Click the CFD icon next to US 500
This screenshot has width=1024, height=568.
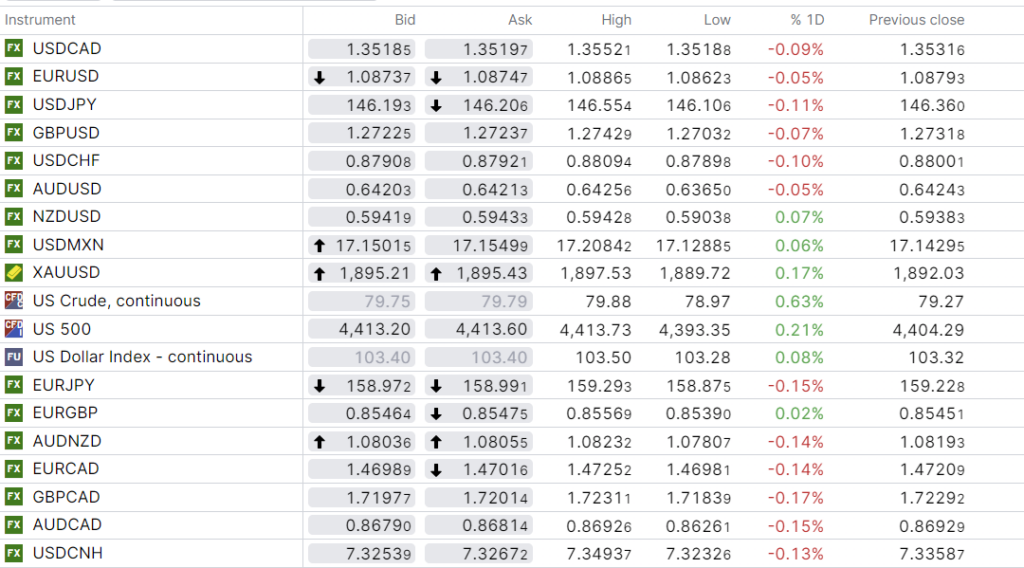[x=14, y=329]
